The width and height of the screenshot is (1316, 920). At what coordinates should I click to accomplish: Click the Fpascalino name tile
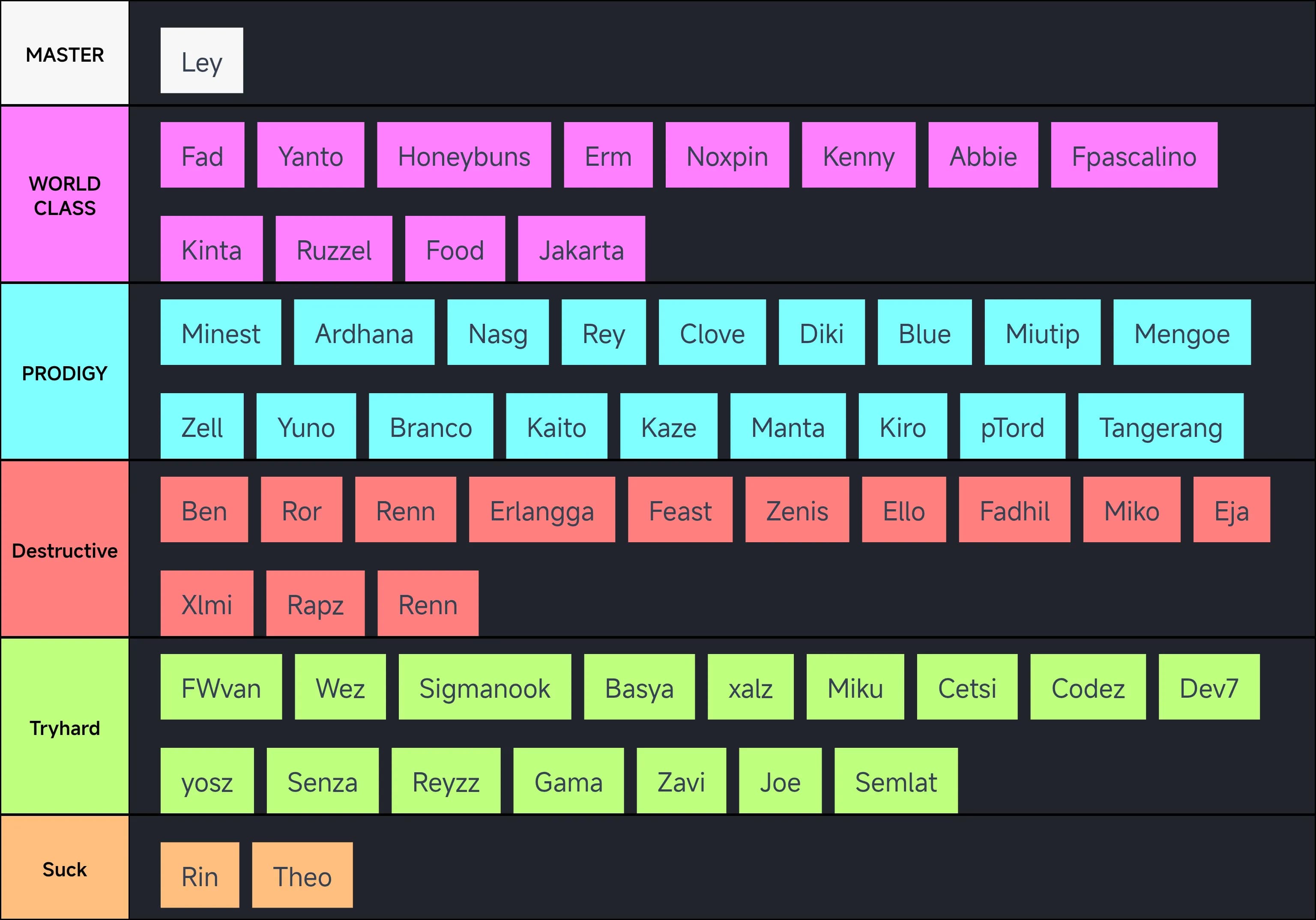pyautogui.click(x=1134, y=155)
